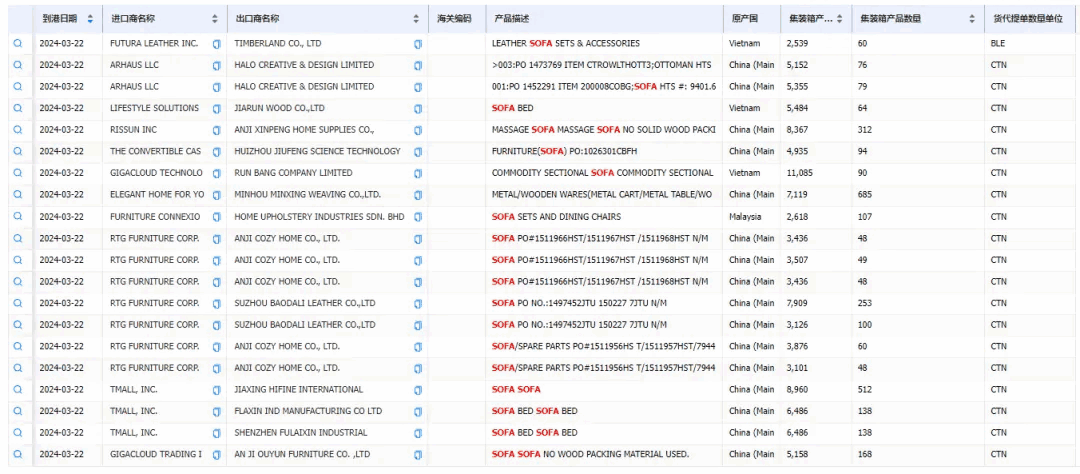Click the 原产国 column header
The width and height of the screenshot is (1080, 474).
coord(744,19)
